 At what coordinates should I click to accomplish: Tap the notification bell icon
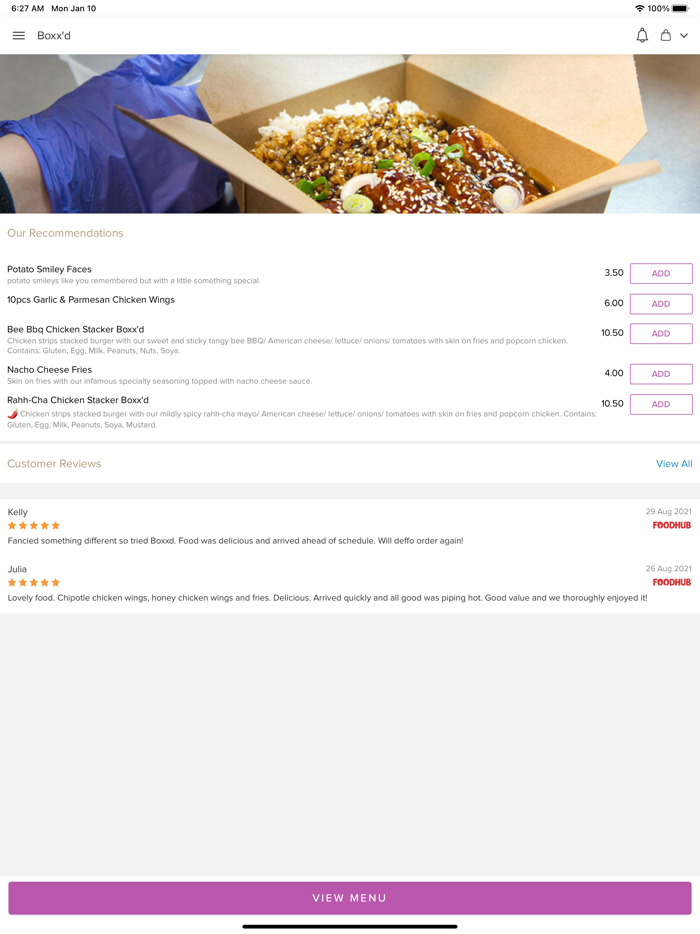(x=642, y=36)
